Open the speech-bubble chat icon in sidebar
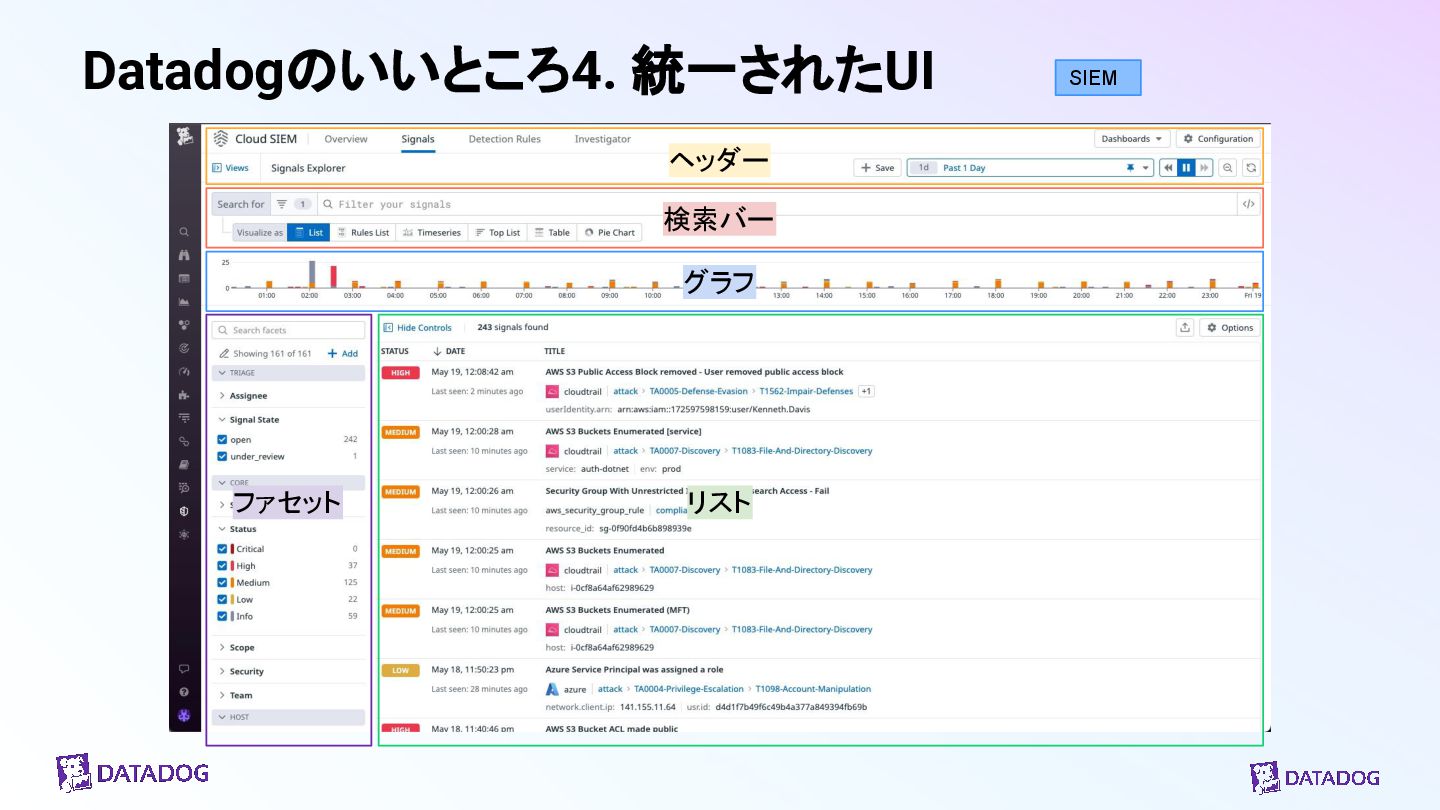The image size is (1440, 810). pos(184,669)
